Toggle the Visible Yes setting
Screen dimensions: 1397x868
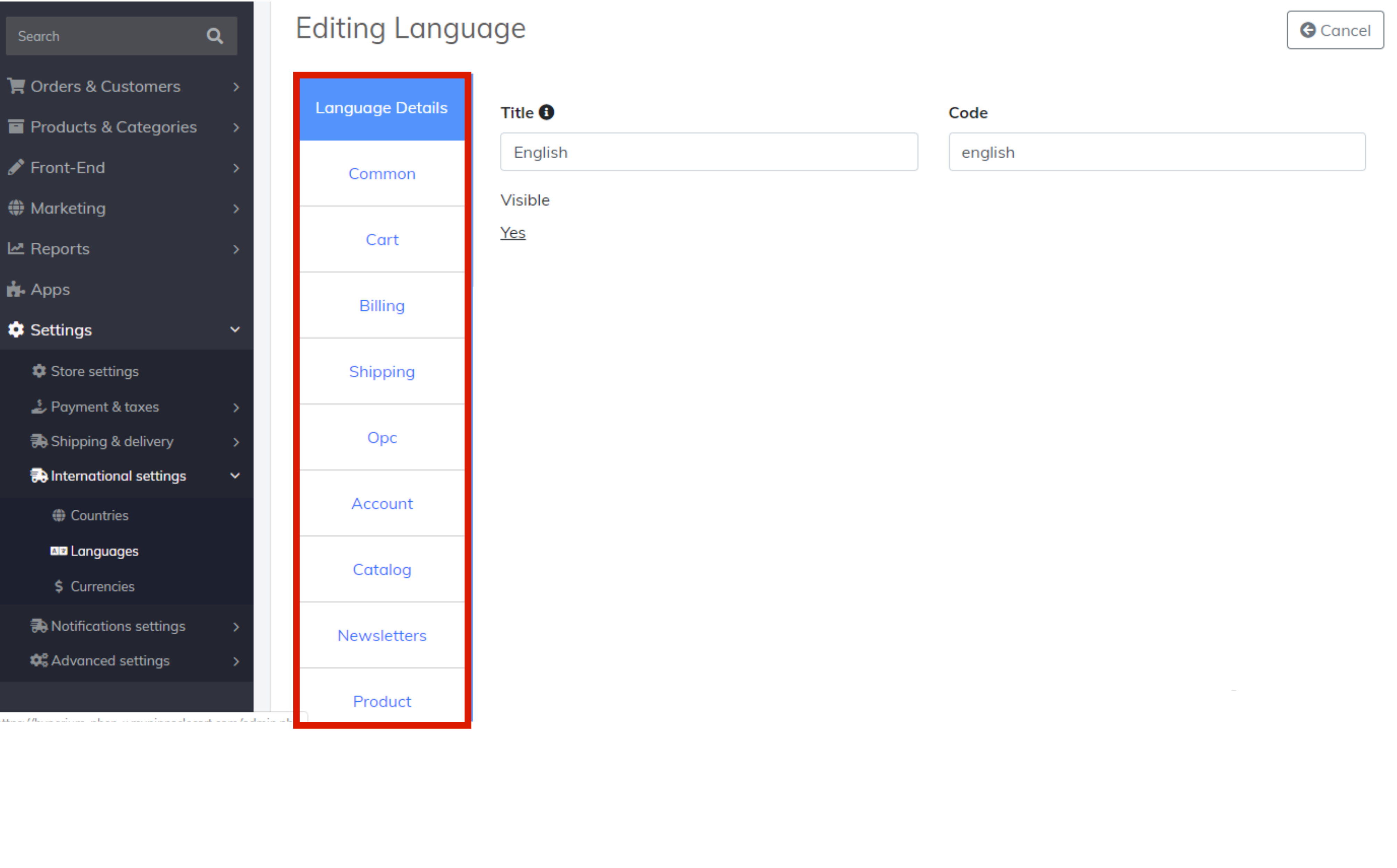pos(512,233)
